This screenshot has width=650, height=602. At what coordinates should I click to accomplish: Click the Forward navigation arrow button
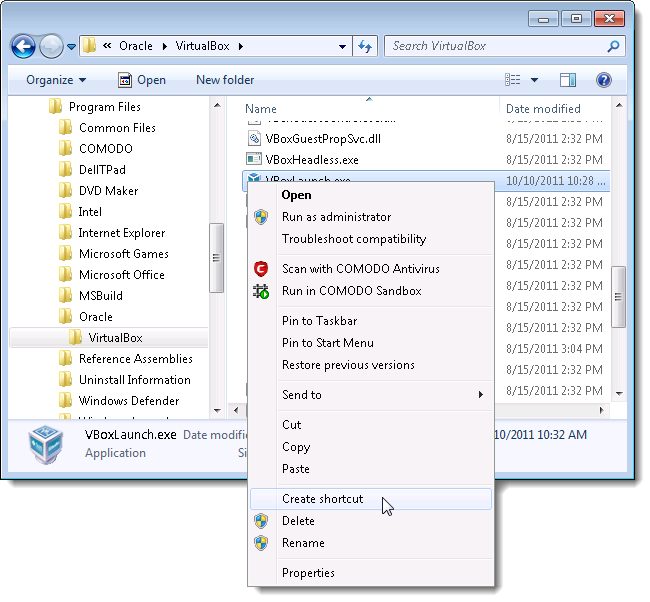tap(51, 46)
